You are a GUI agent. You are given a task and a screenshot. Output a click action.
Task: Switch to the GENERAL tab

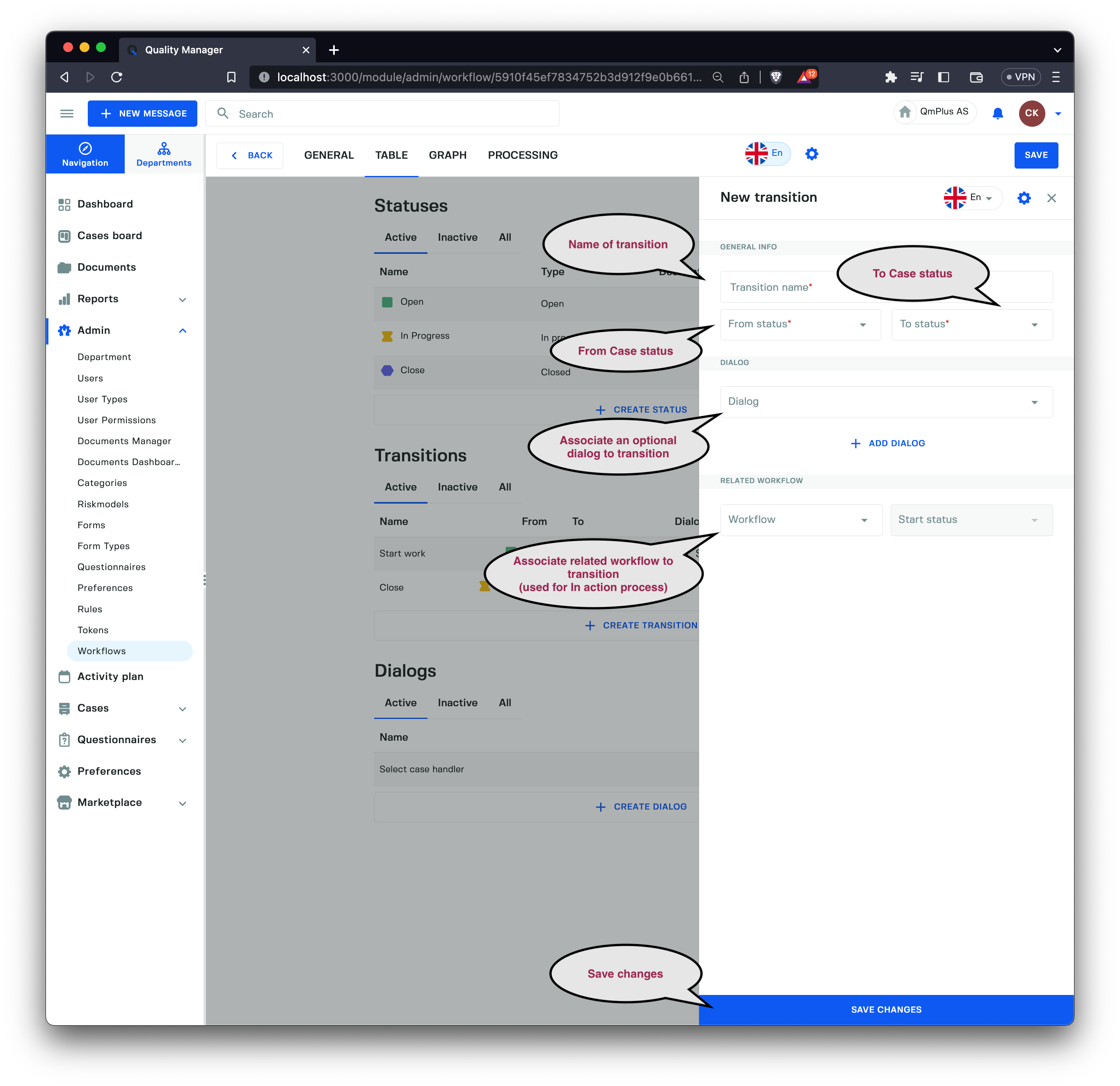pos(329,155)
